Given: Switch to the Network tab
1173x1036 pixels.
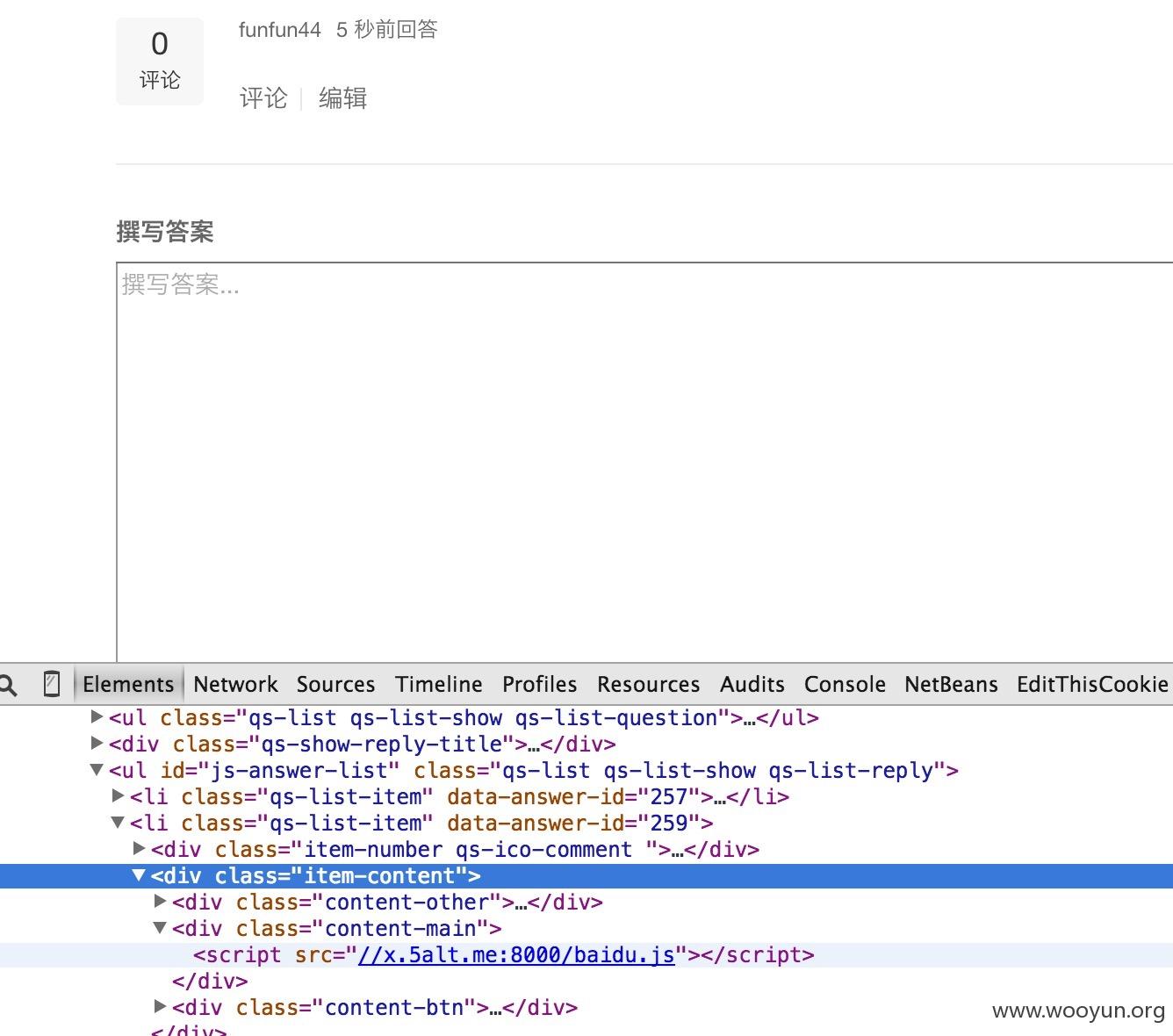Looking at the screenshot, I should coord(235,685).
